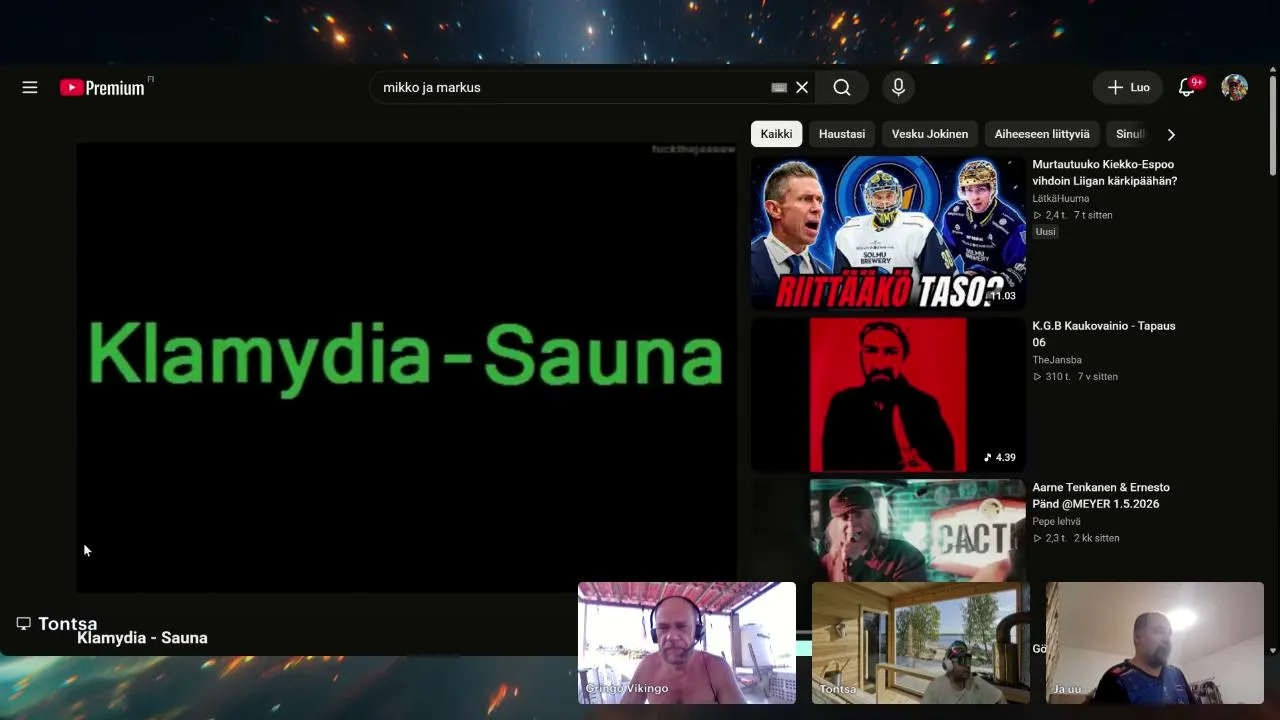Click the screen-share monitor icon beside Tontsa

(x=24, y=623)
